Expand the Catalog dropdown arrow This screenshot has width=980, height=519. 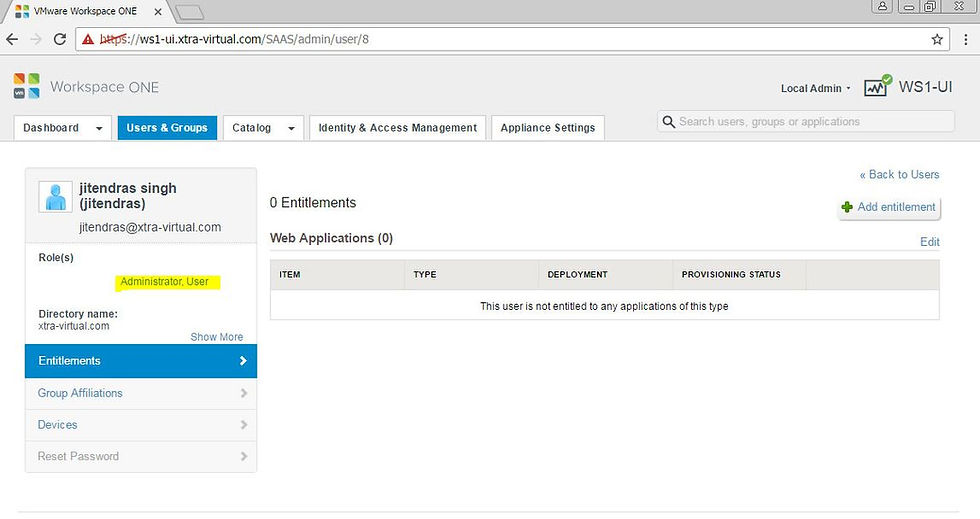point(291,128)
